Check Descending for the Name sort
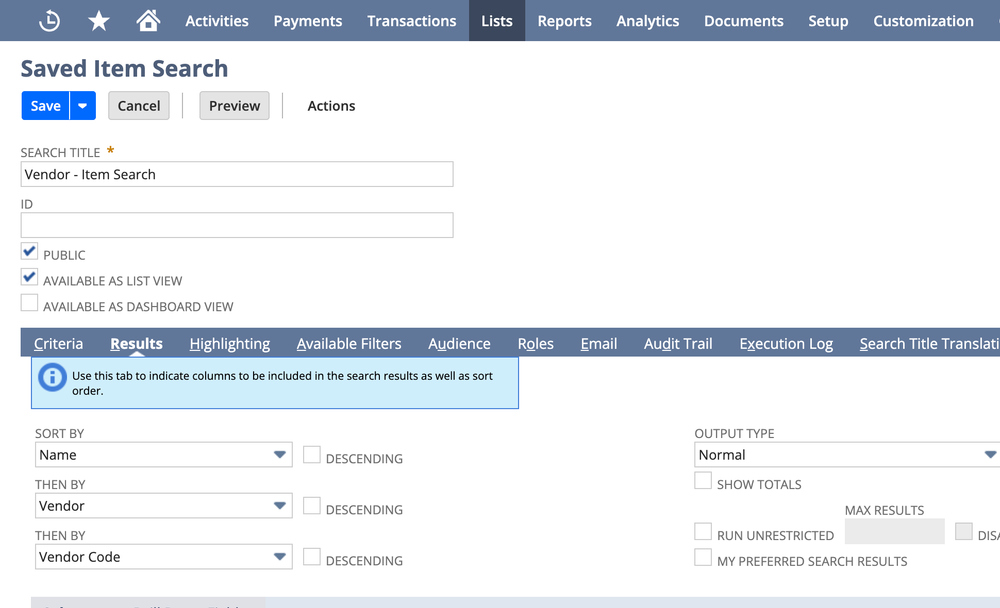 click(x=311, y=453)
